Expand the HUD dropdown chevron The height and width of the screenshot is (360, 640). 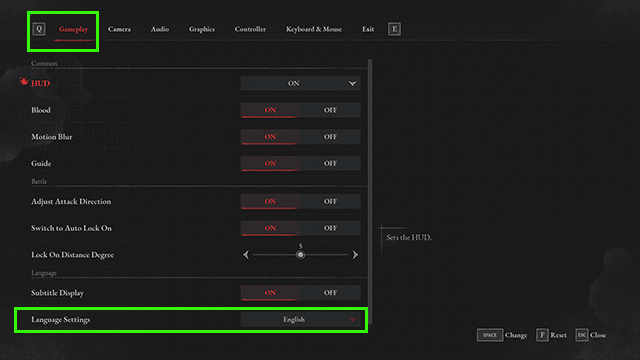tap(352, 83)
